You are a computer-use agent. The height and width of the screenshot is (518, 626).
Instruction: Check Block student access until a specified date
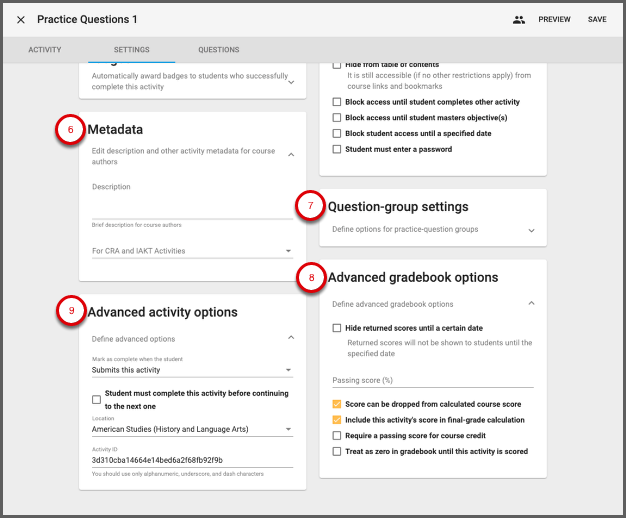[x=337, y=134]
